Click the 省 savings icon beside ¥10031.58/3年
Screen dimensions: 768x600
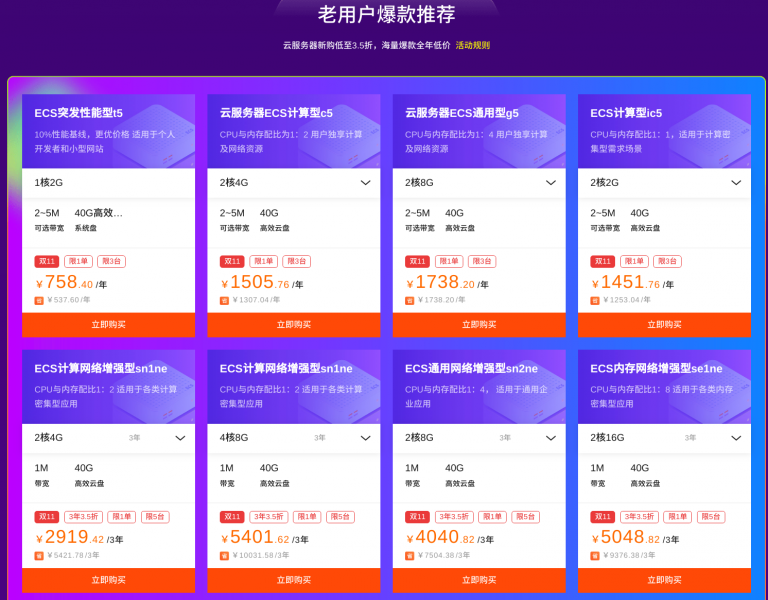[x=224, y=556]
